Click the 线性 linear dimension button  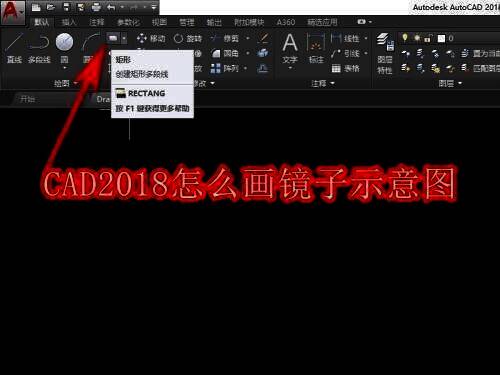click(x=345, y=38)
